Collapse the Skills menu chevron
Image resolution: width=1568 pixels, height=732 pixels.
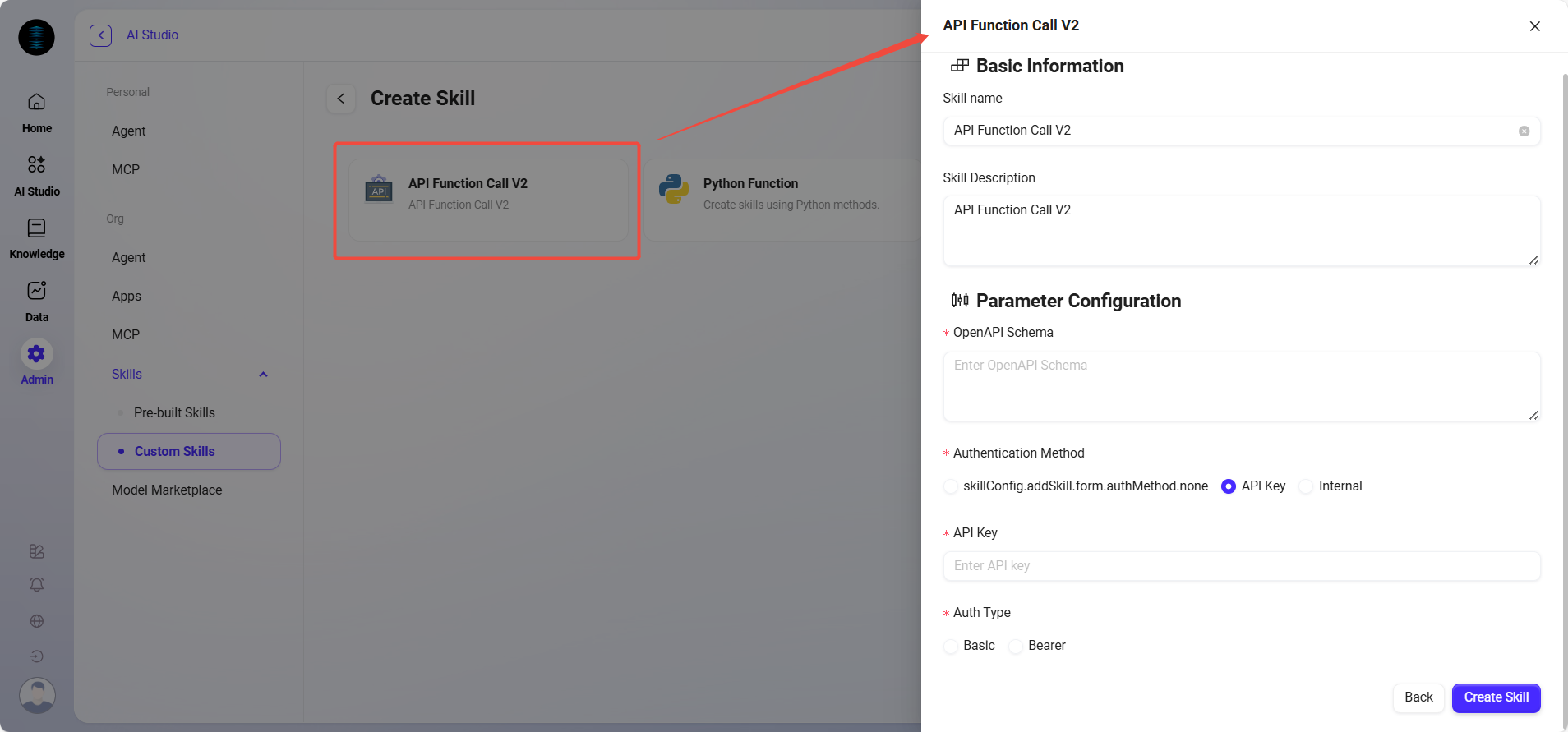click(263, 375)
